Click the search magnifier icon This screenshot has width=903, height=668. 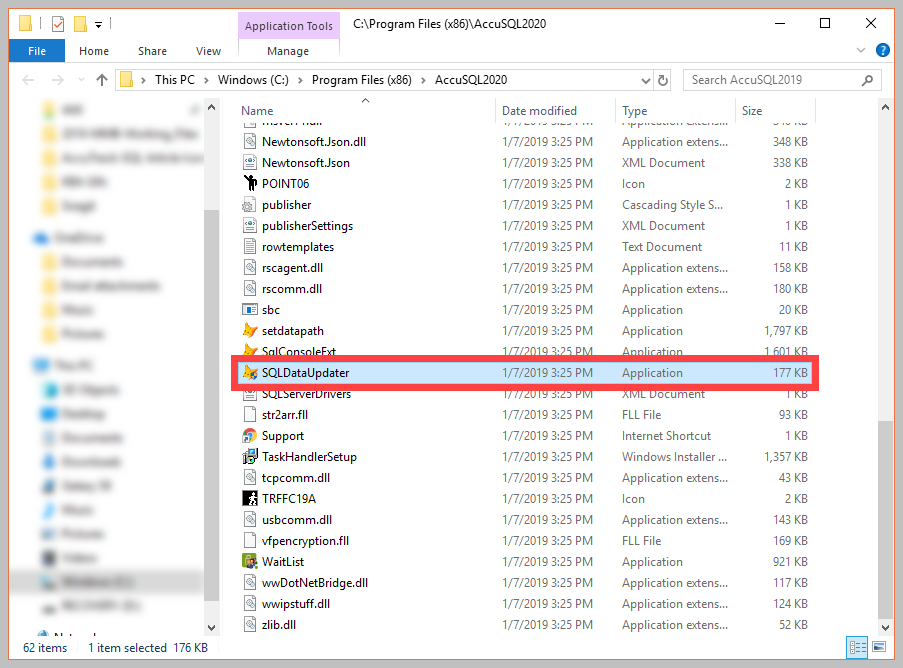pos(867,80)
